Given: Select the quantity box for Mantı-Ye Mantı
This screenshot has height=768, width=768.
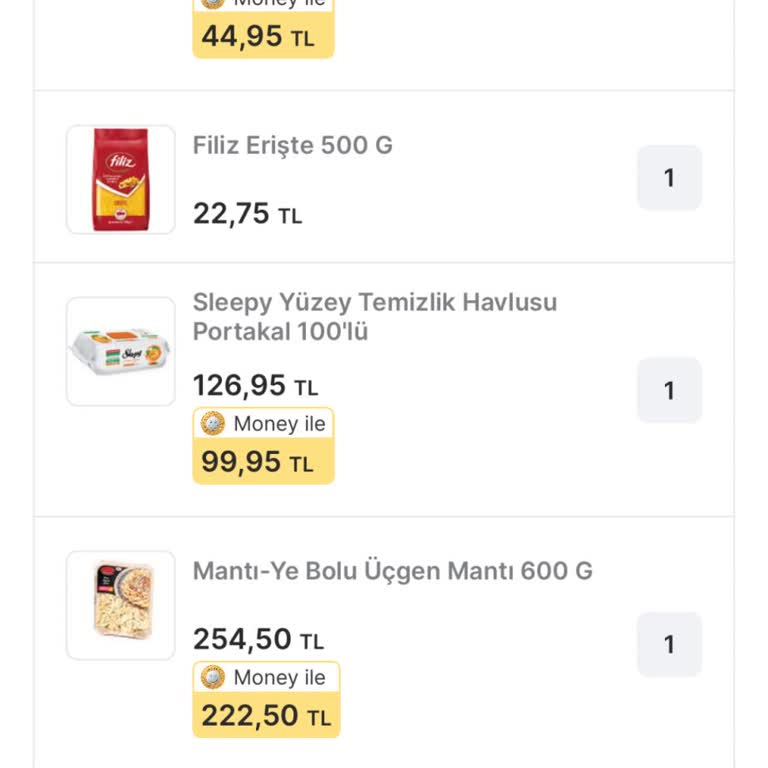Looking at the screenshot, I should (x=669, y=644).
